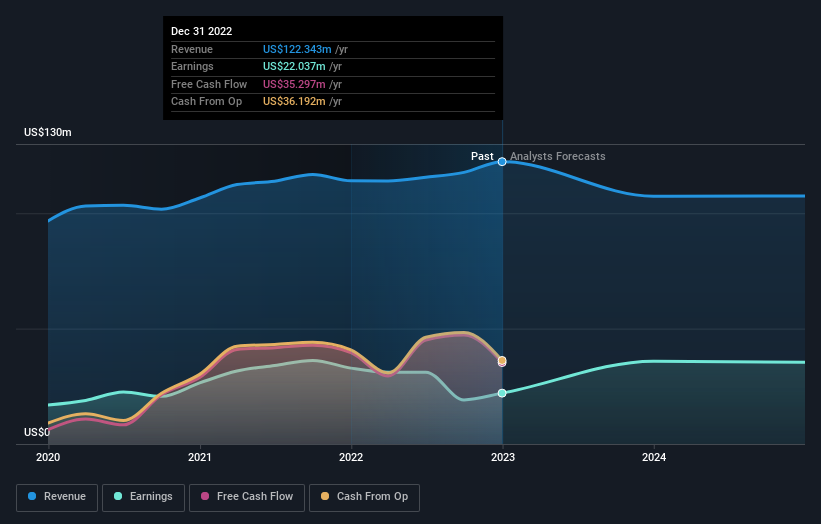Click the Free Cash Flow label in tooltip
This screenshot has height=524, width=821.
tap(209, 84)
